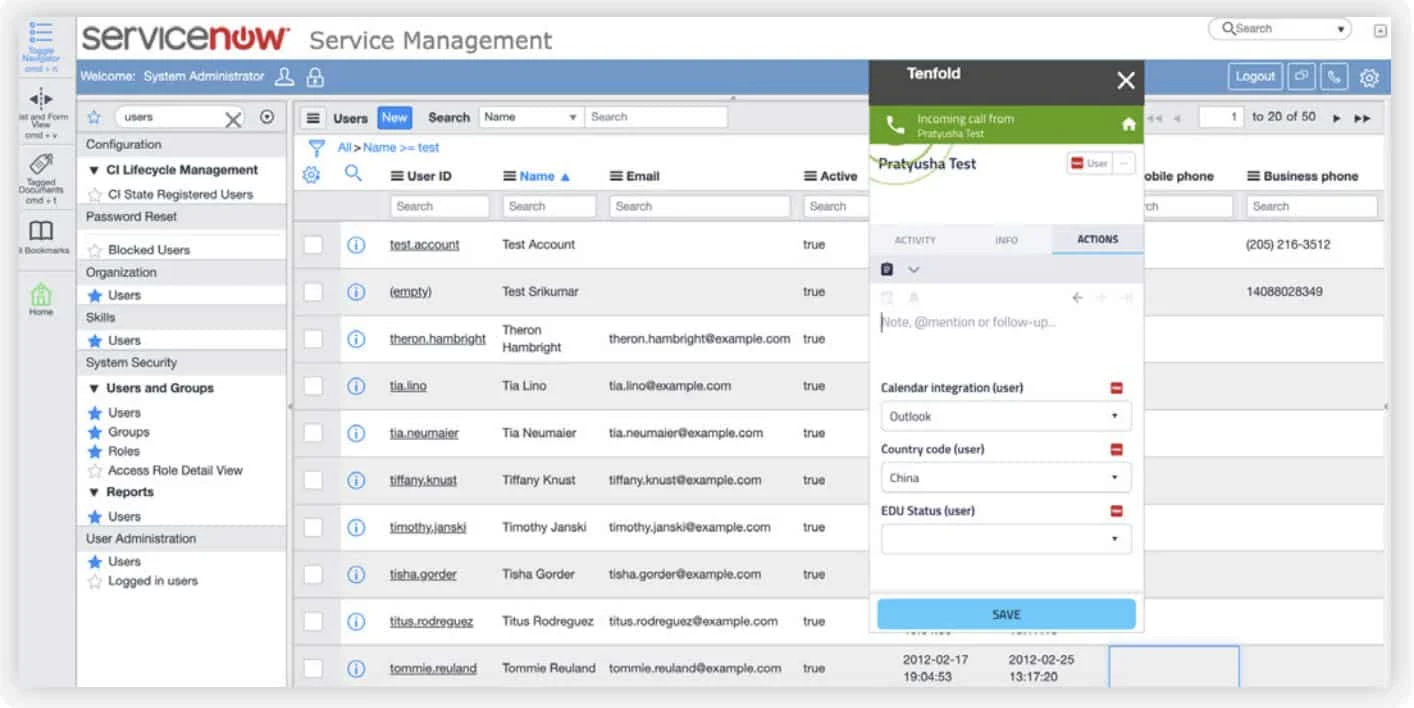Remove EDU Status field with red minus
Viewport: 1414px width, 708px height.
click(1117, 511)
